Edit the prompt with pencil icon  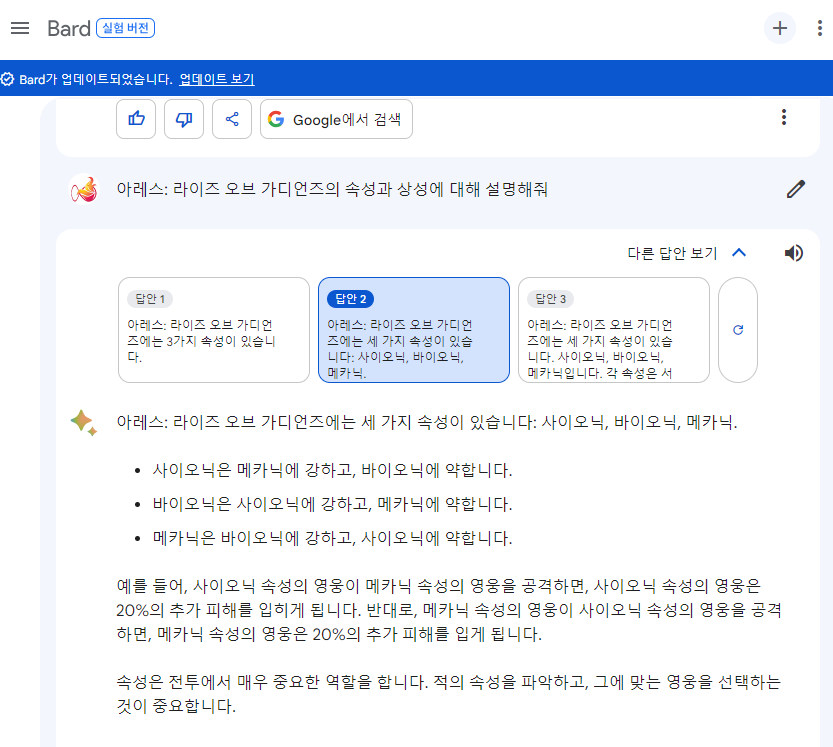795,189
